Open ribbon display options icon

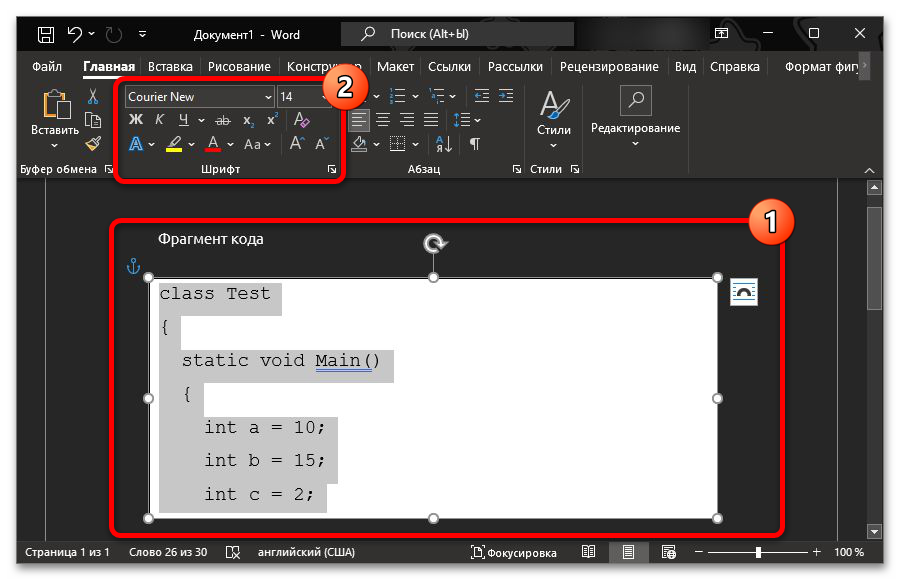(721, 33)
